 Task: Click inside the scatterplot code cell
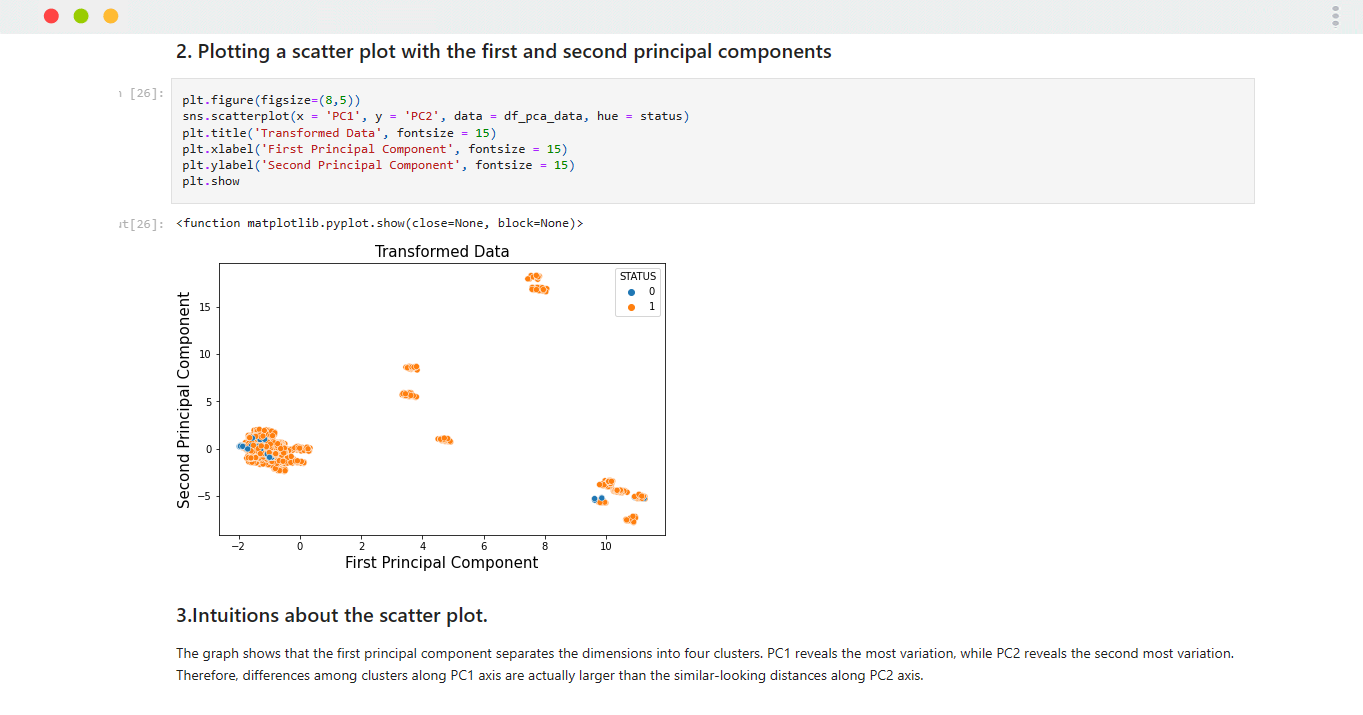(x=712, y=141)
